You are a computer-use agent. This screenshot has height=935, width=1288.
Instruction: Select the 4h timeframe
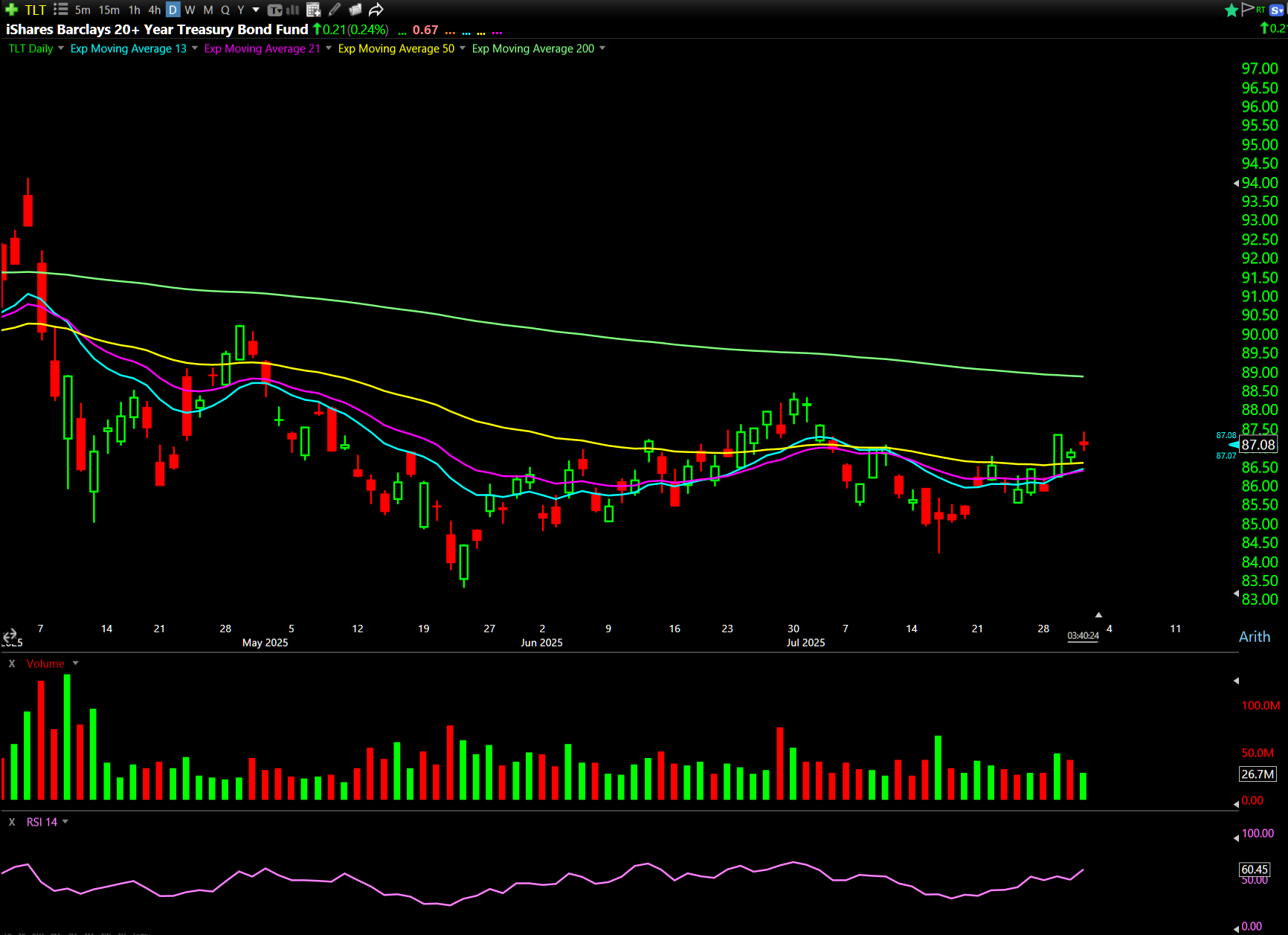coord(154,10)
